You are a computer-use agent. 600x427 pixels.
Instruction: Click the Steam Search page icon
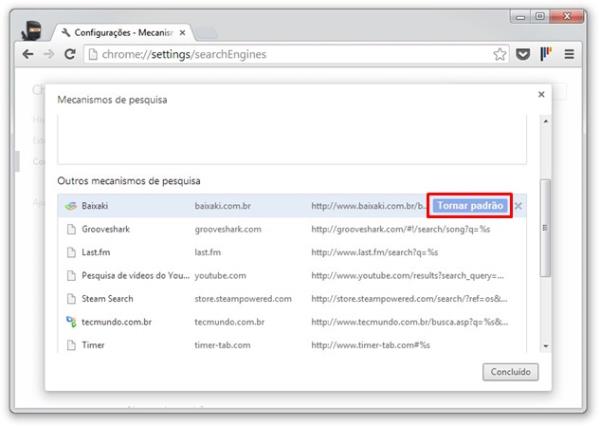[71, 299]
